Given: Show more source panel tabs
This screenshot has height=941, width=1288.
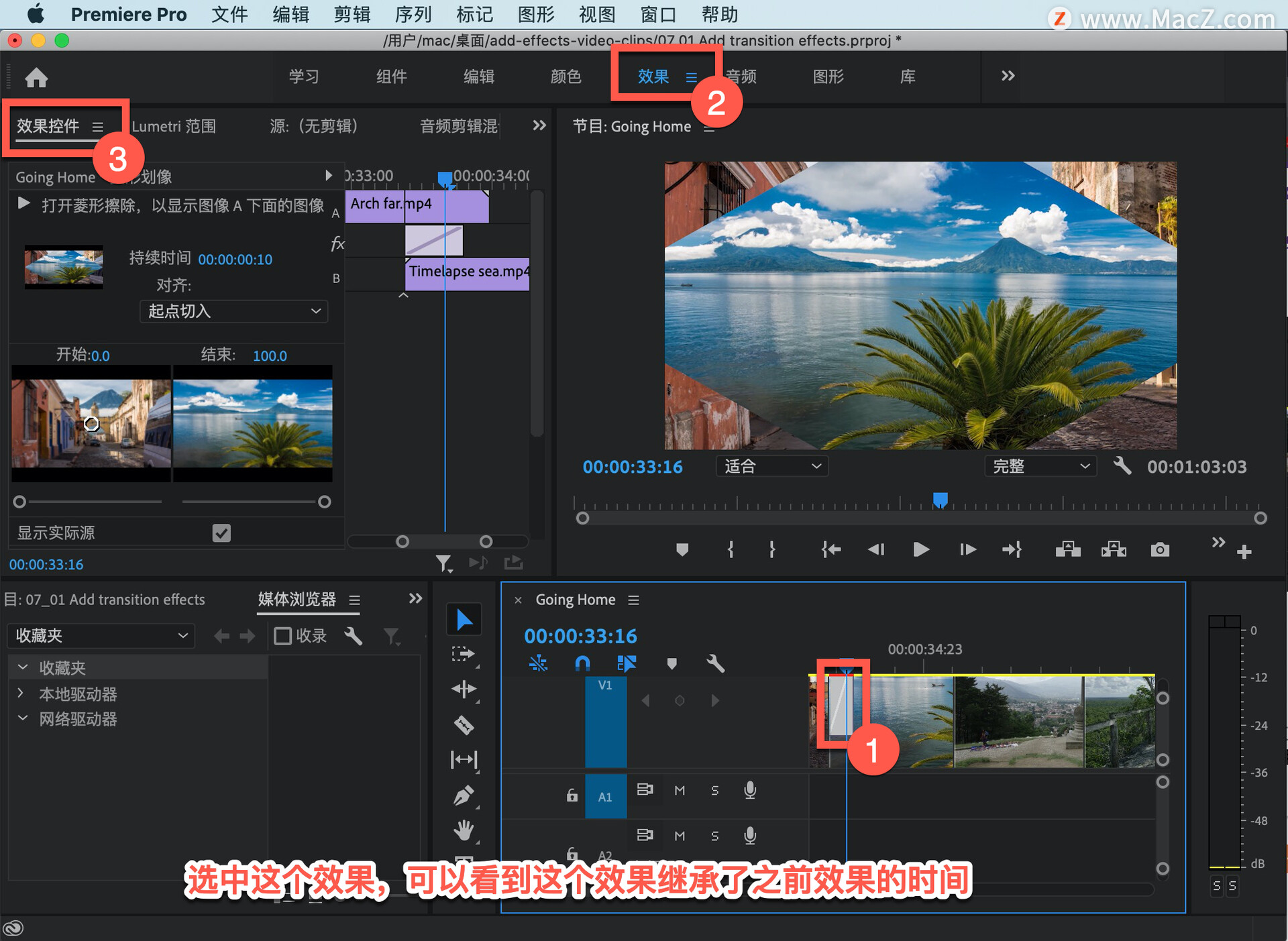Looking at the screenshot, I should pyautogui.click(x=539, y=125).
